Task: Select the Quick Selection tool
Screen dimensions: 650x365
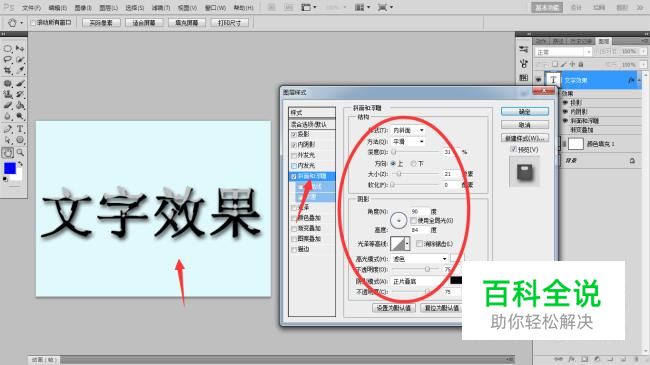Action: coord(20,60)
